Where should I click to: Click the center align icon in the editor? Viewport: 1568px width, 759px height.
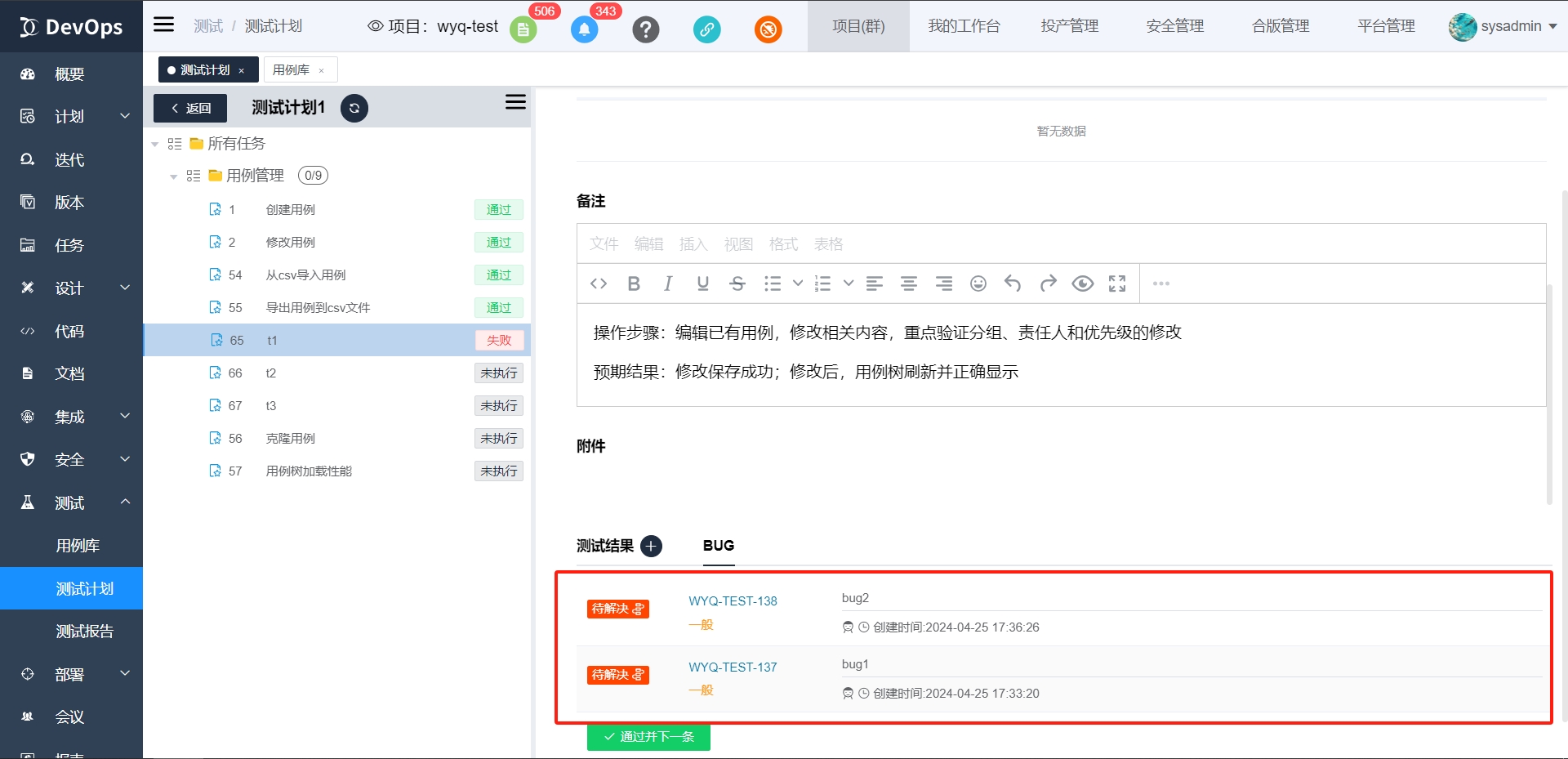[907, 284]
